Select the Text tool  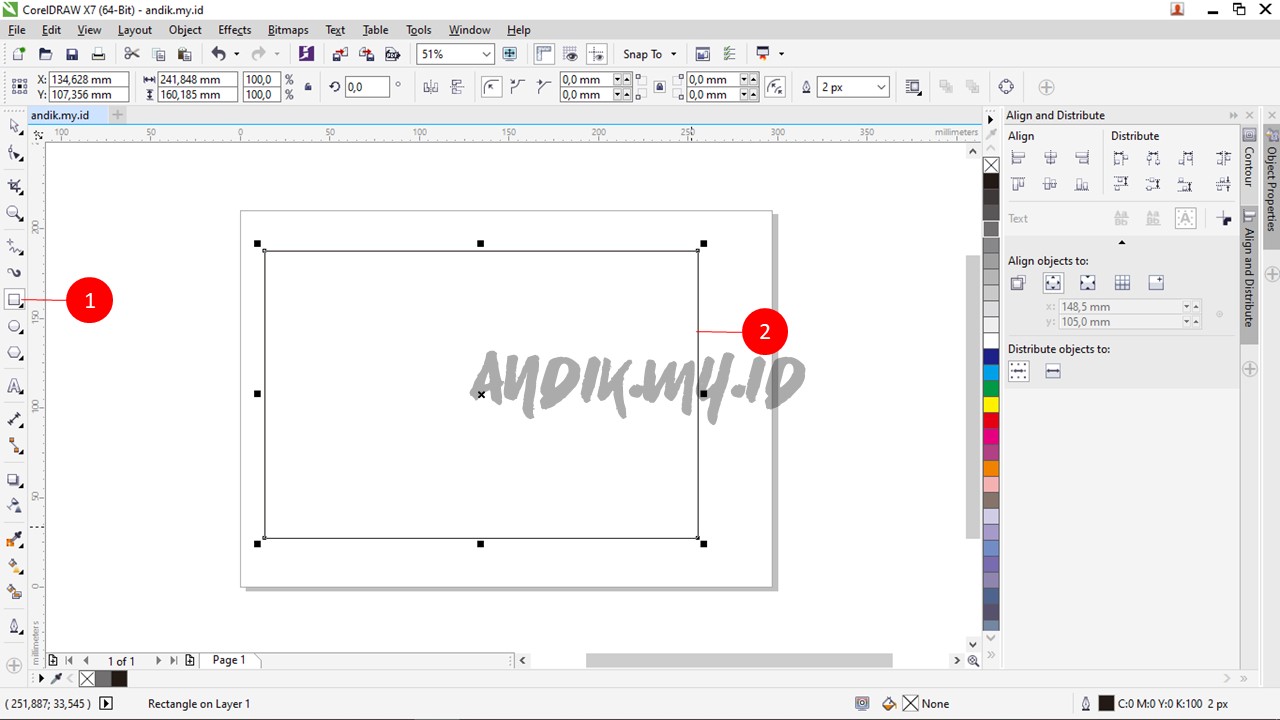14,386
